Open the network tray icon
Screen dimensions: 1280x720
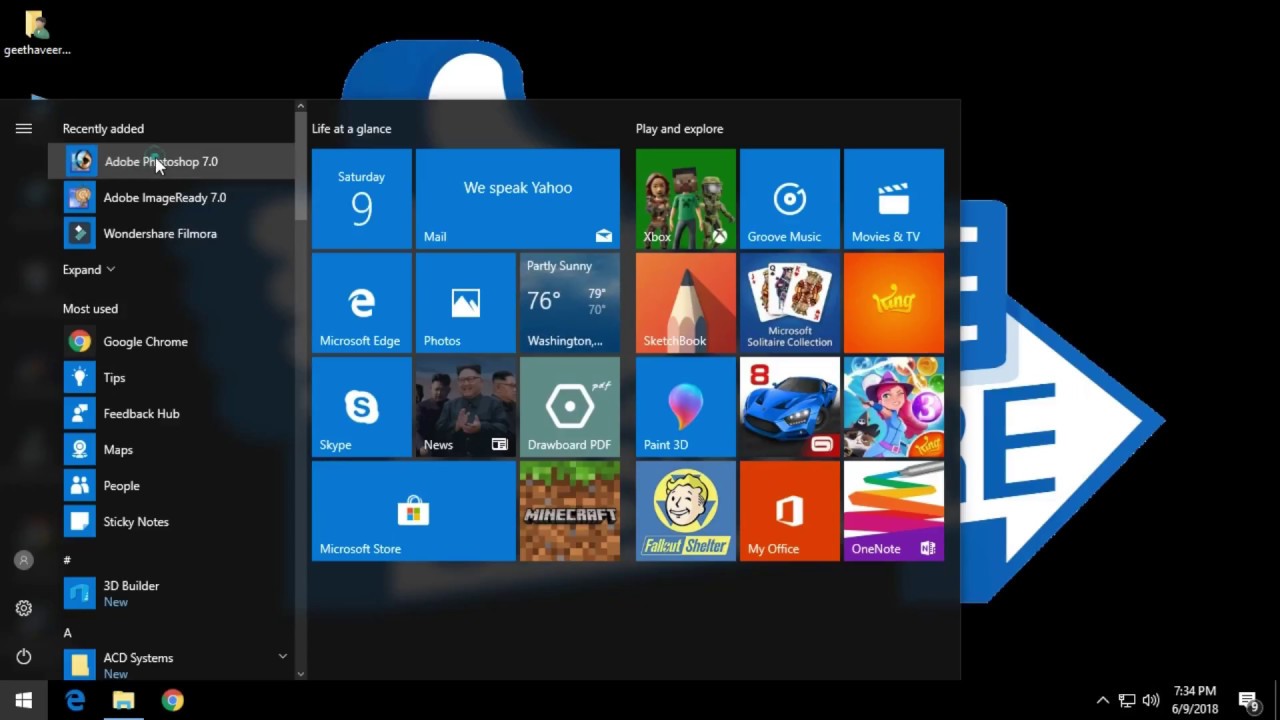pyautogui.click(x=1127, y=700)
